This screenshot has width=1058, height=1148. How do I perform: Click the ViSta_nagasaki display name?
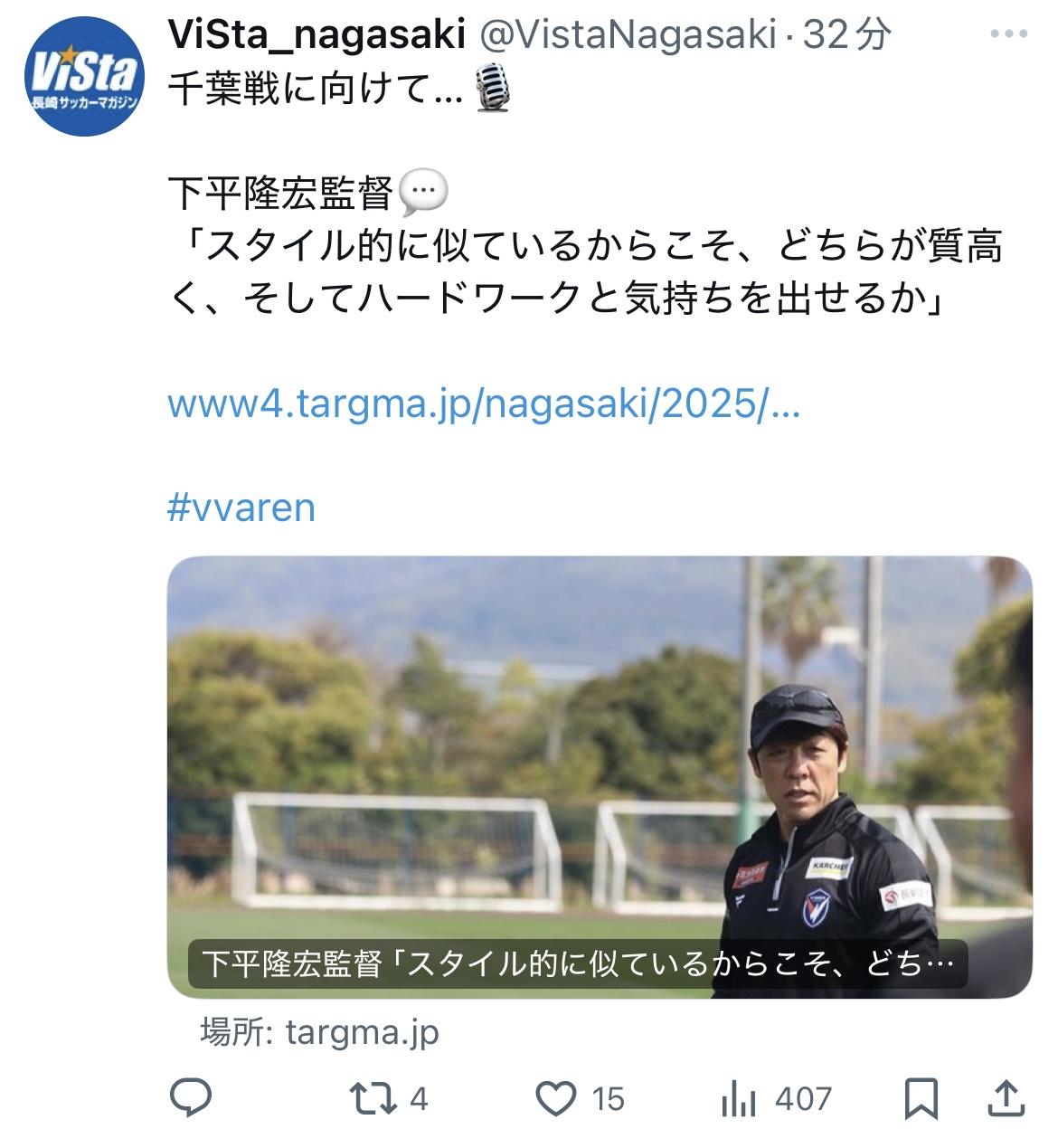[x=316, y=34]
